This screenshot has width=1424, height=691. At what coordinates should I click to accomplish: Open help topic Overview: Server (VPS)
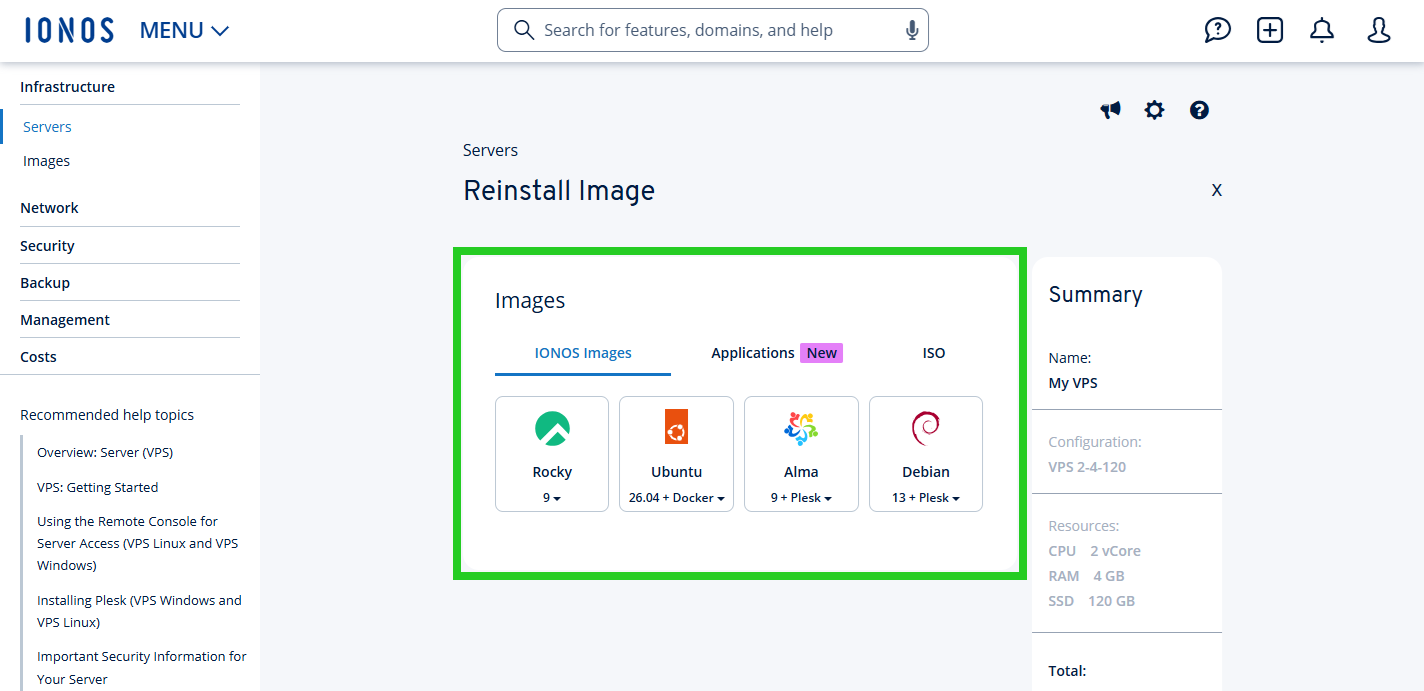click(x=105, y=453)
